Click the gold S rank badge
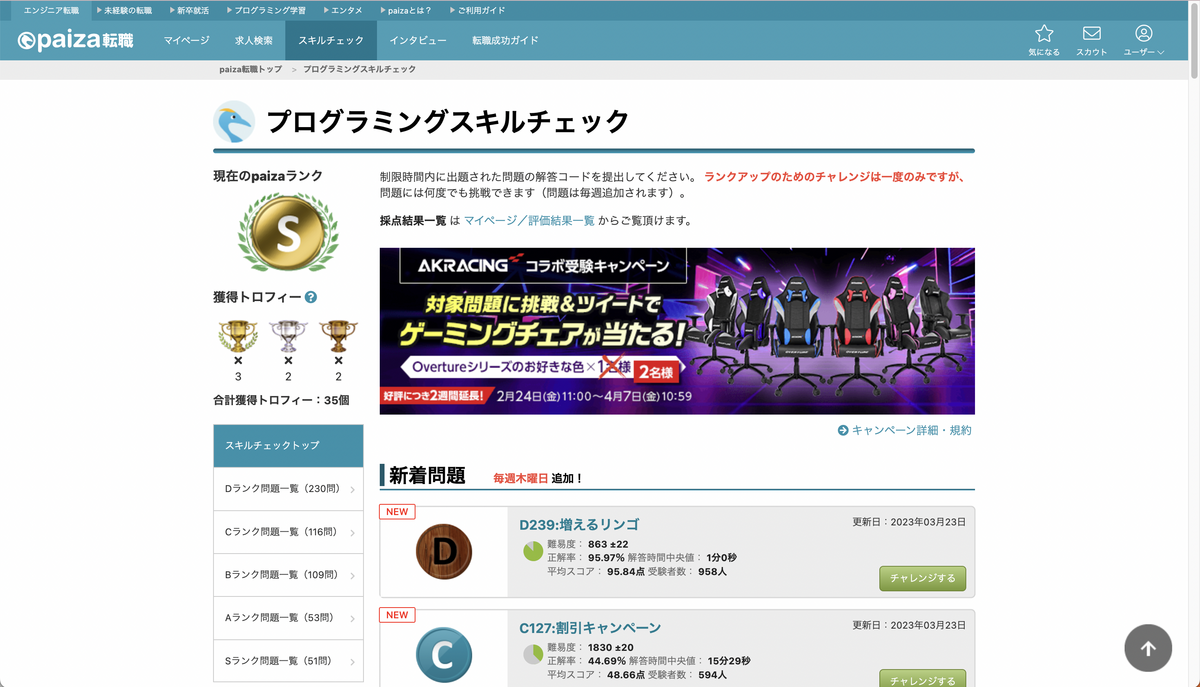Viewport: 1200px width, 687px height. click(x=288, y=232)
